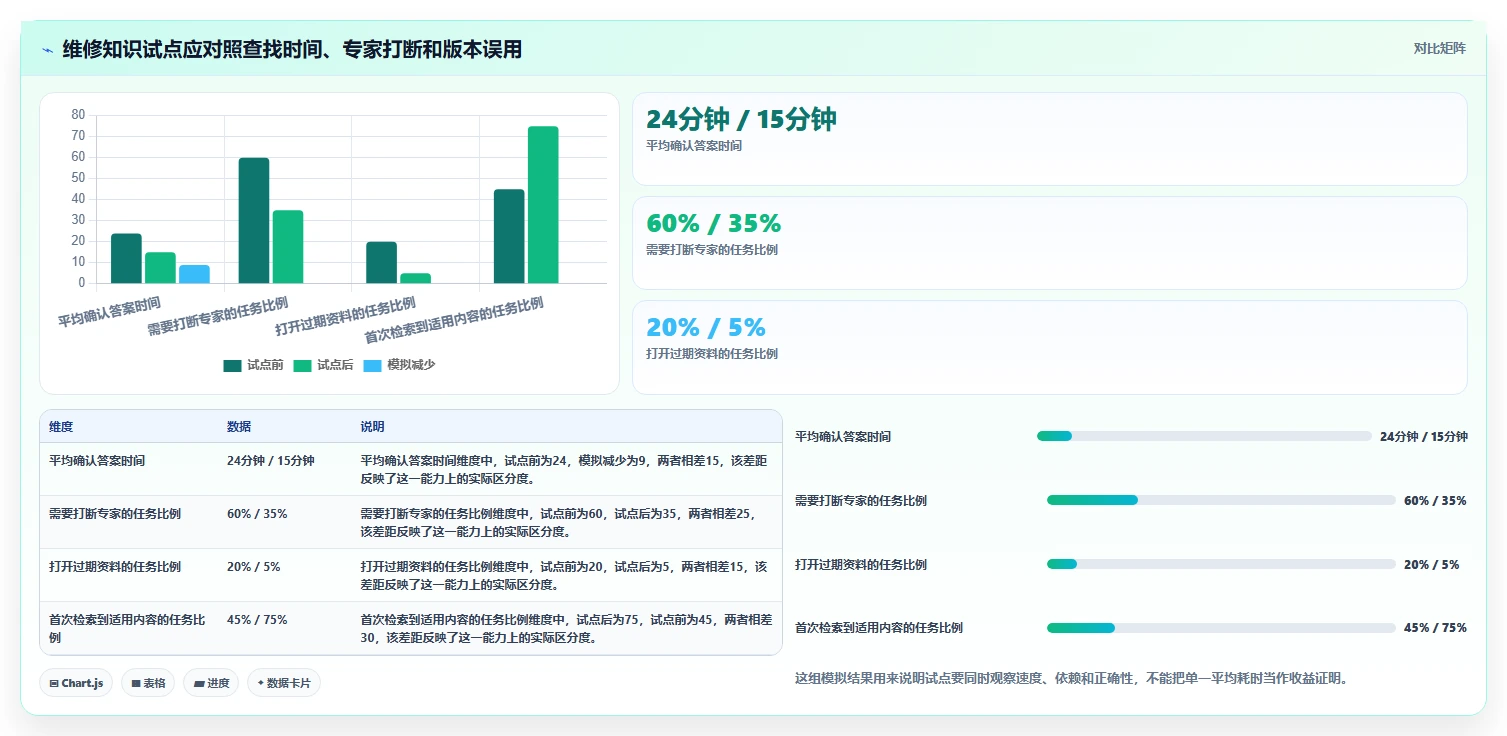This screenshot has height=736, width=1507.
Task: Select the Chart.js chip
Action: pos(77,683)
